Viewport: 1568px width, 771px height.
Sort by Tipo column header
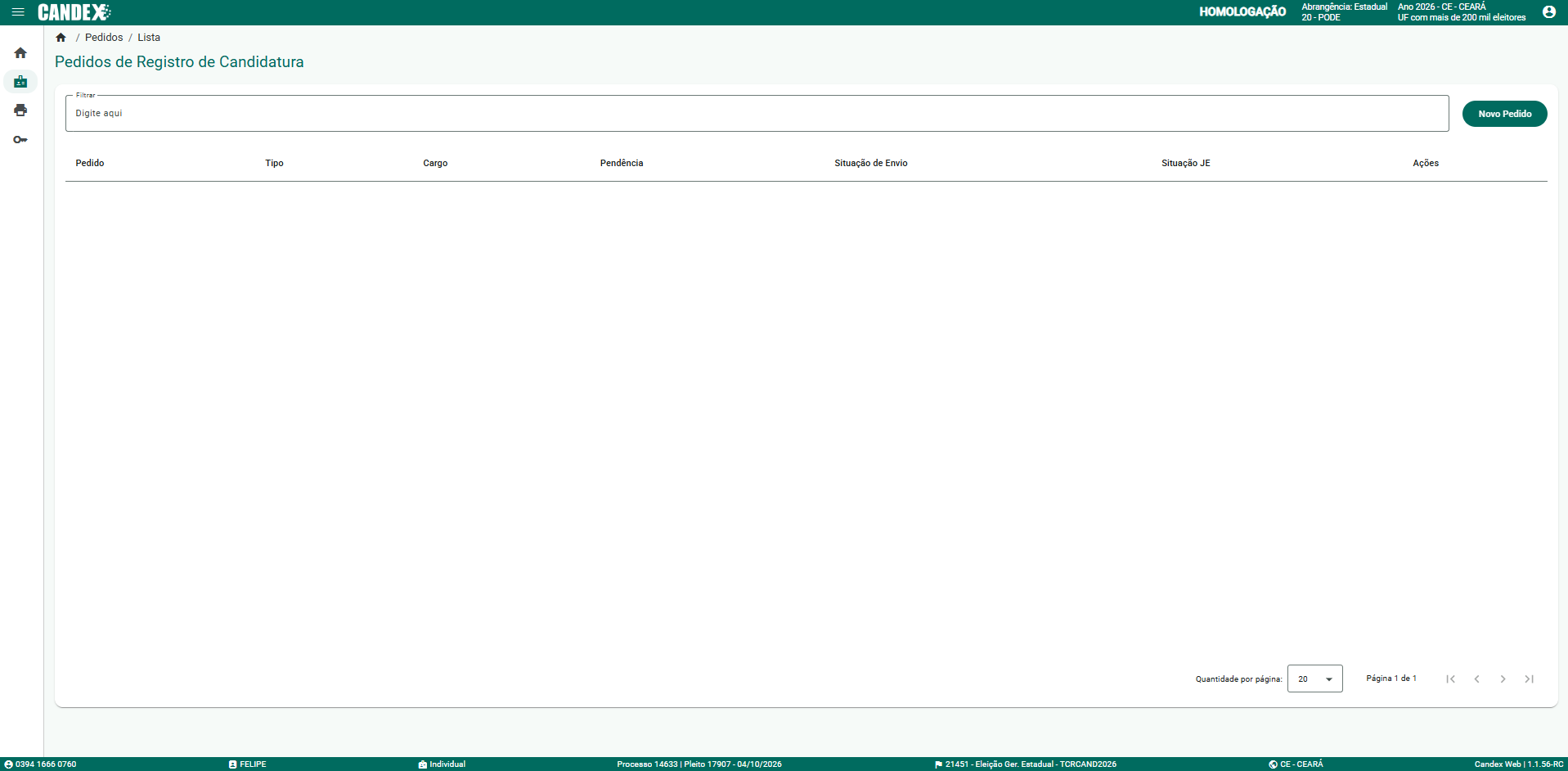pyautogui.click(x=274, y=163)
